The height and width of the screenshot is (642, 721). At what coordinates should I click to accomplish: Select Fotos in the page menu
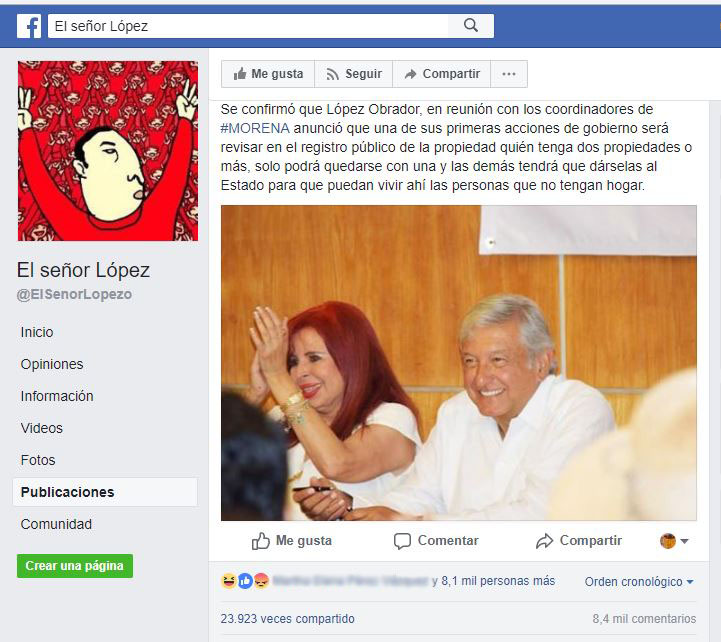pyautogui.click(x=38, y=460)
